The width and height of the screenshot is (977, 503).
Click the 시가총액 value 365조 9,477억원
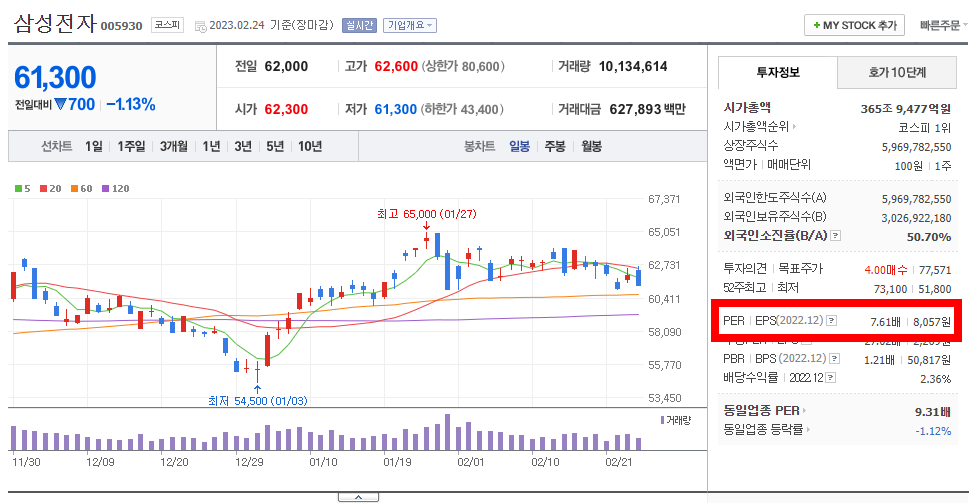coord(905,108)
